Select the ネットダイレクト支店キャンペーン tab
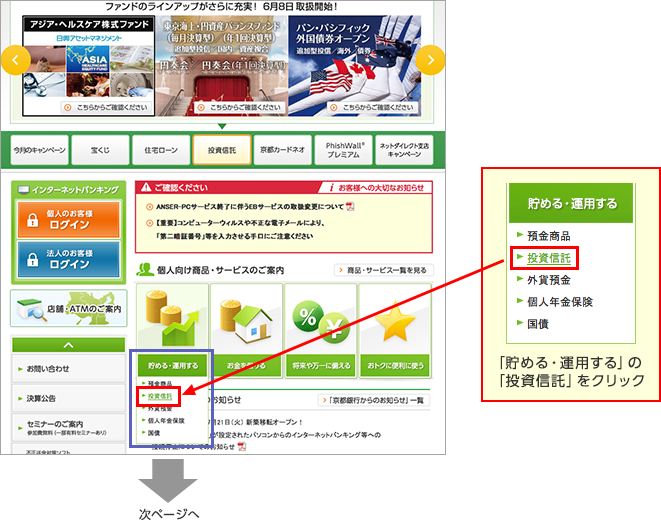 click(x=404, y=150)
